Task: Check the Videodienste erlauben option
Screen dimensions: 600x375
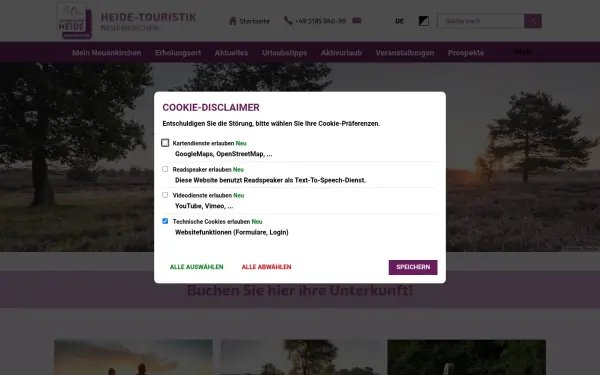Action: 165,195
